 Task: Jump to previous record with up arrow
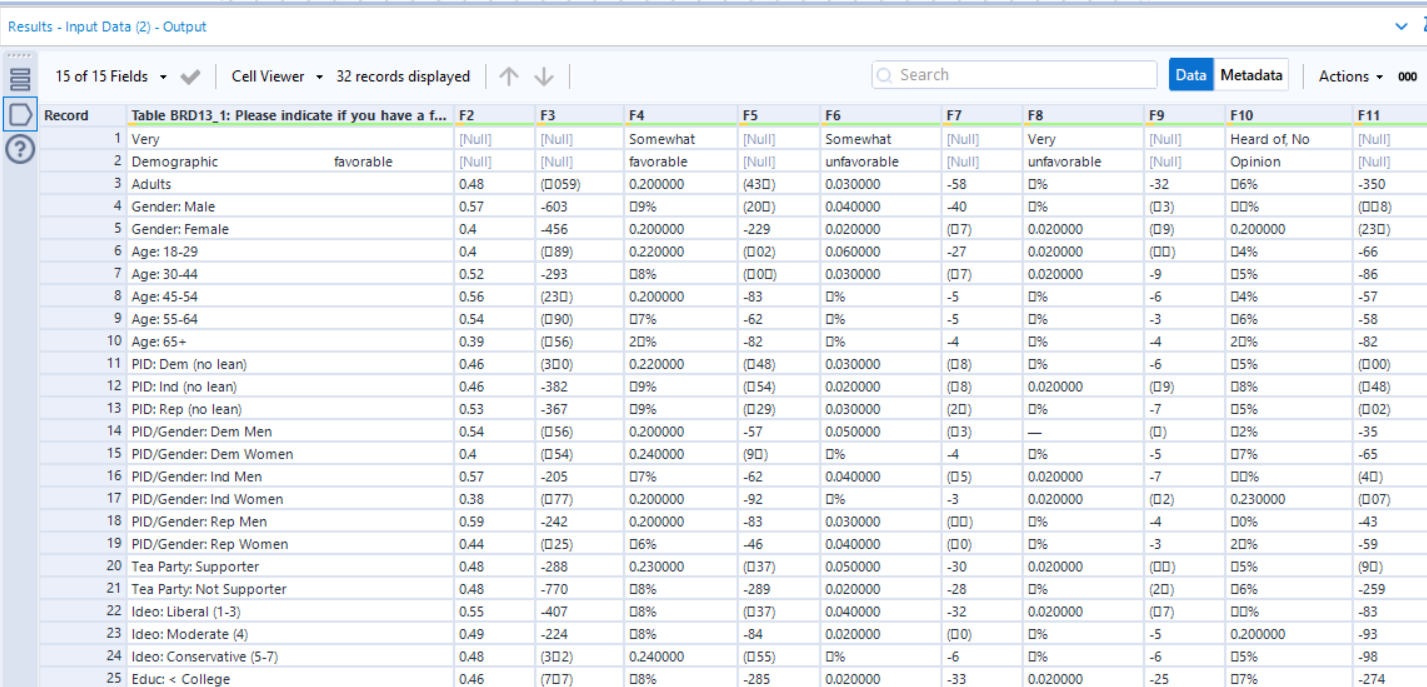(509, 77)
